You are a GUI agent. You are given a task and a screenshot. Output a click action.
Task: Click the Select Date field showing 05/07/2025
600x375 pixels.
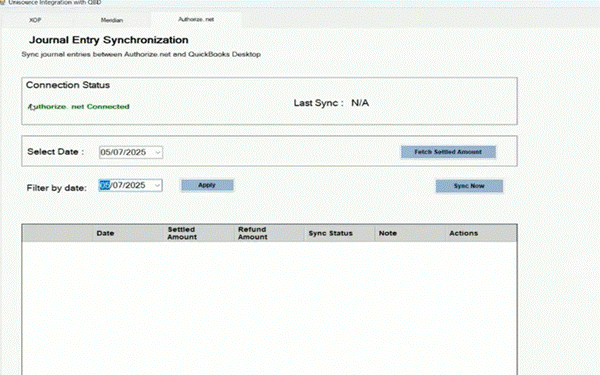(x=131, y=152)
